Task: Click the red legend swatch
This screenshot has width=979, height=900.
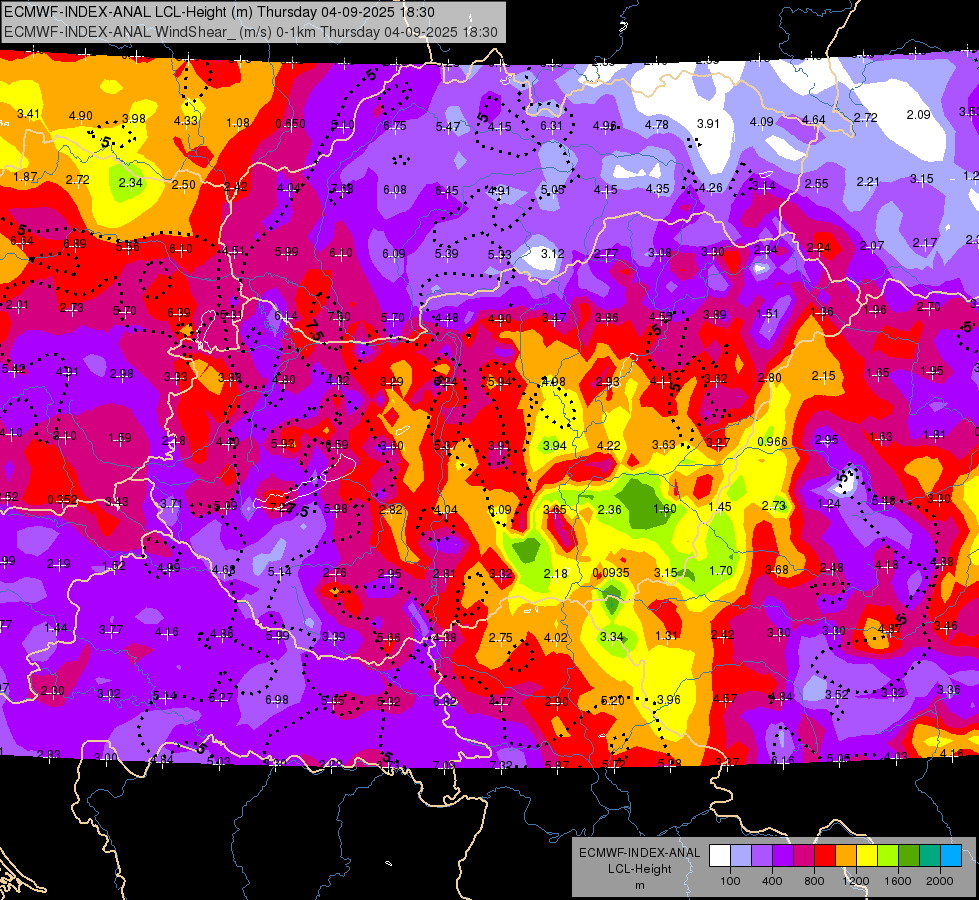Action: tap(825, 856)
